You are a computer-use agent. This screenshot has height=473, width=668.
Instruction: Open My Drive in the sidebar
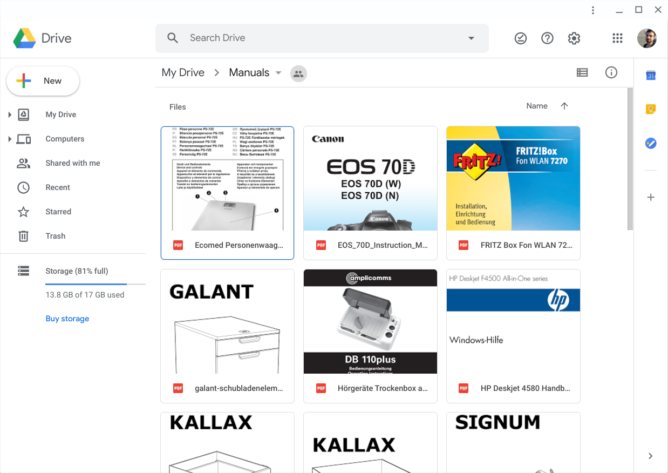[x=61, y=115]
